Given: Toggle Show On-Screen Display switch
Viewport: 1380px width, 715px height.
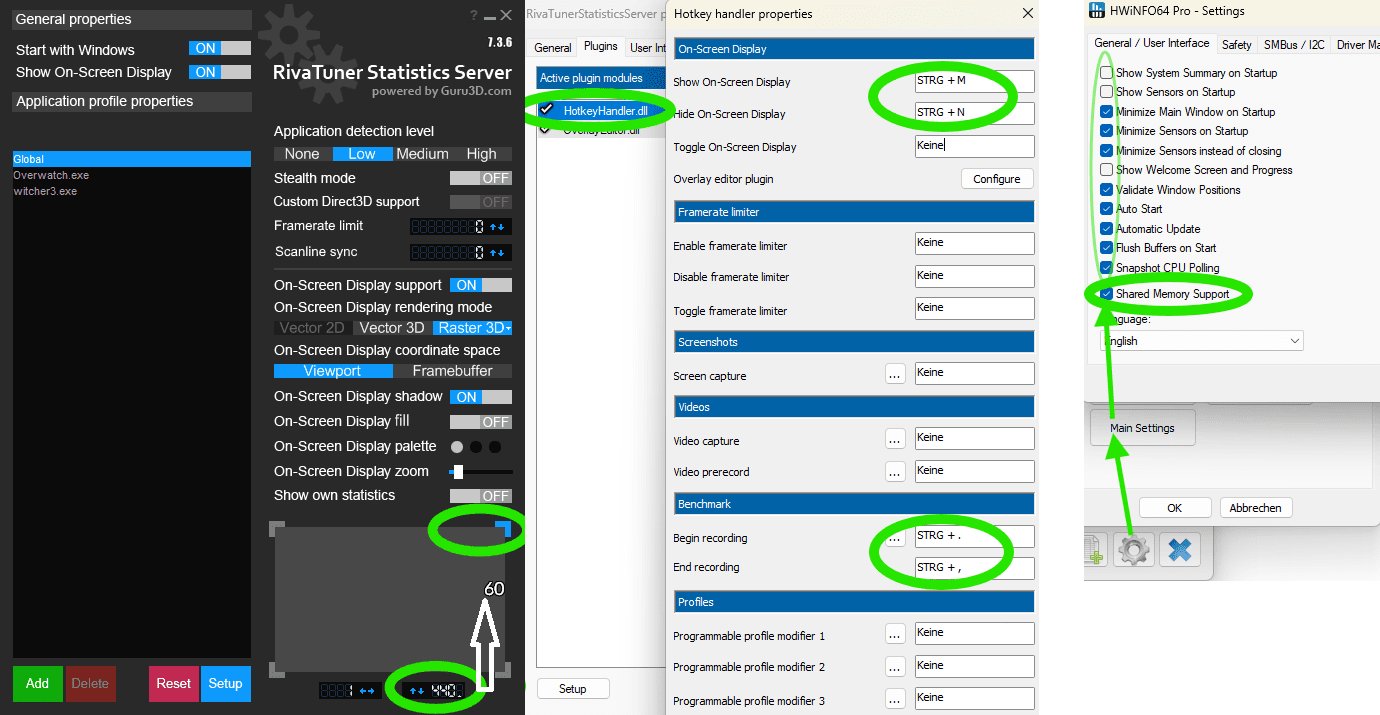Looking at the screenshot, I should [x=220, y=72].
